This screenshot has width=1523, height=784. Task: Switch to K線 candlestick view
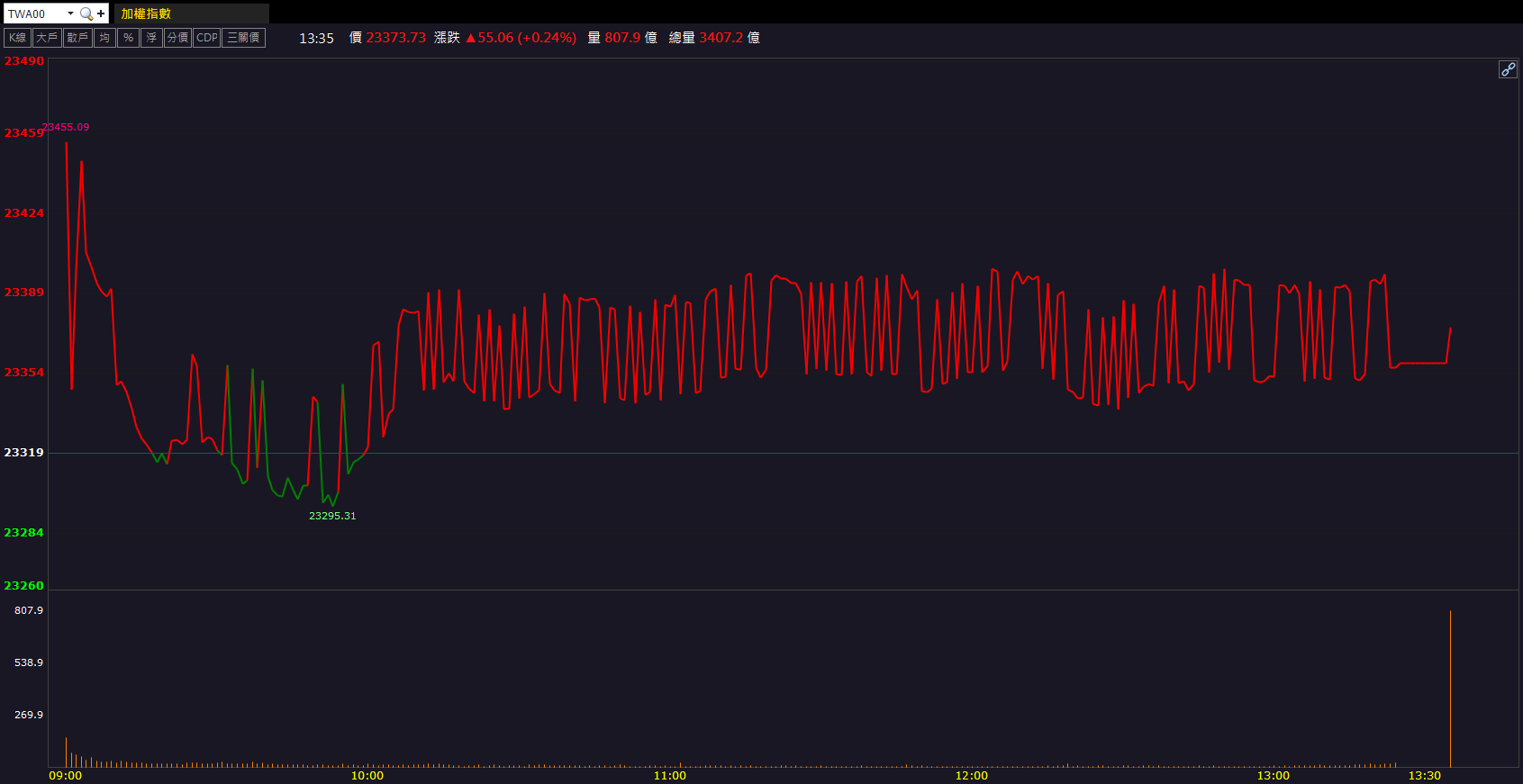[17, 38]
